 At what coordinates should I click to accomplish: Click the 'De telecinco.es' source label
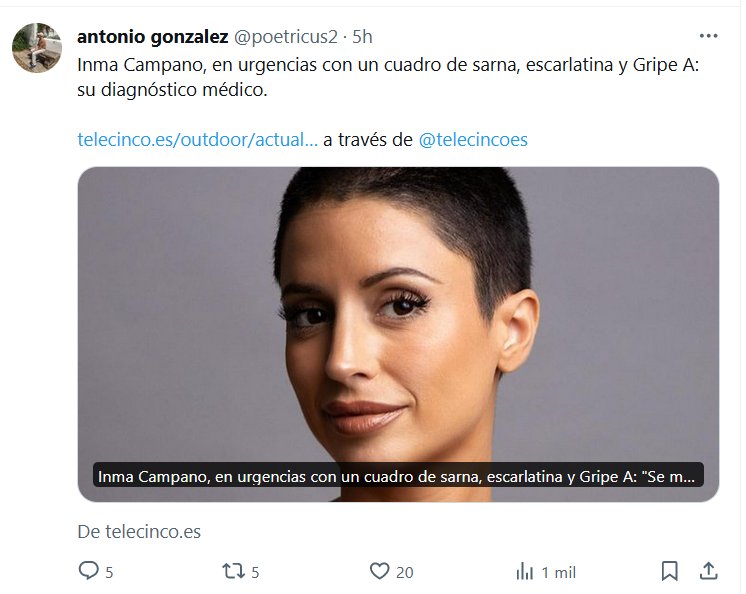(139, 531)
